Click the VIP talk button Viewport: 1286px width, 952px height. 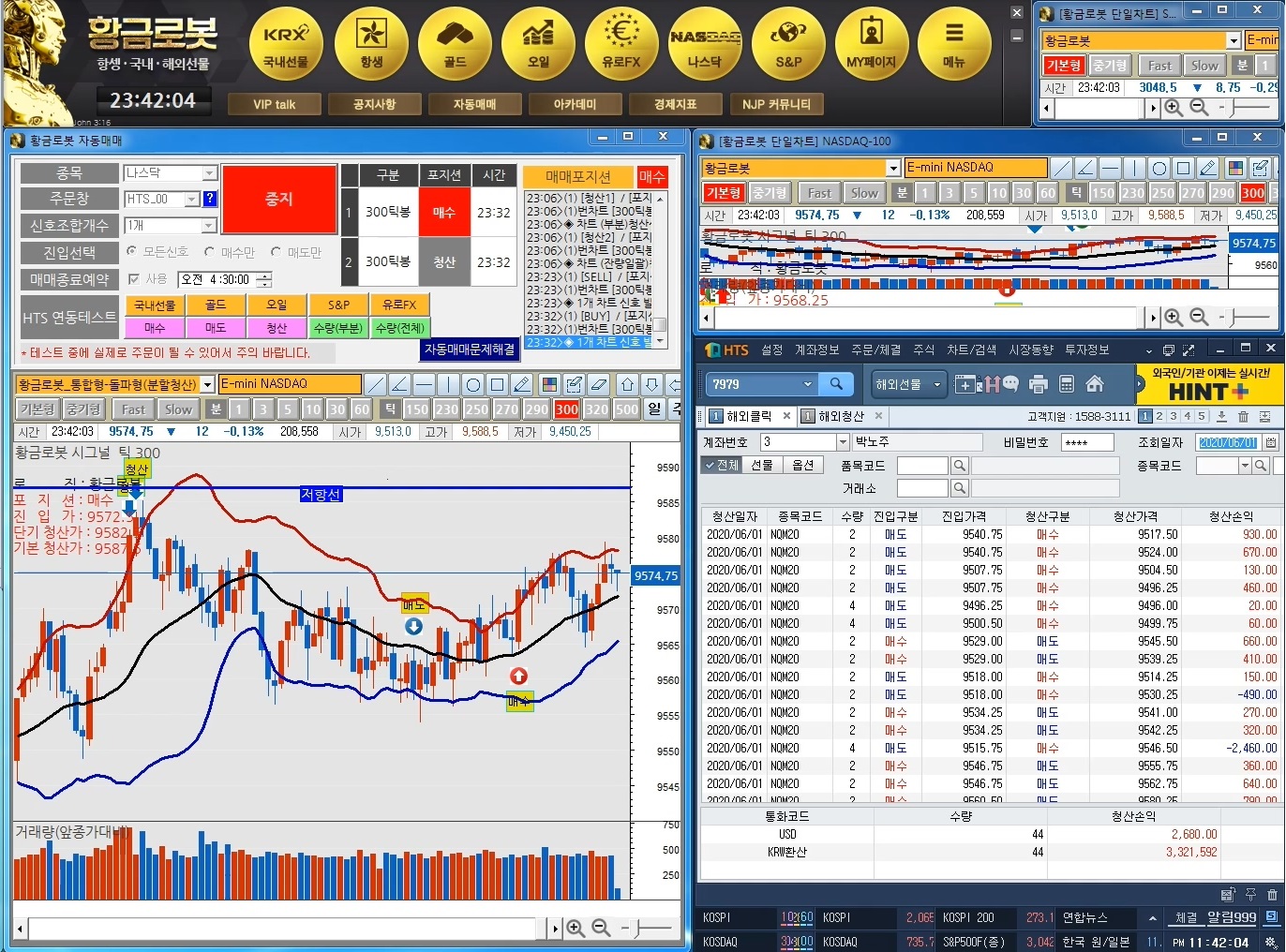[x=275, y=104]
